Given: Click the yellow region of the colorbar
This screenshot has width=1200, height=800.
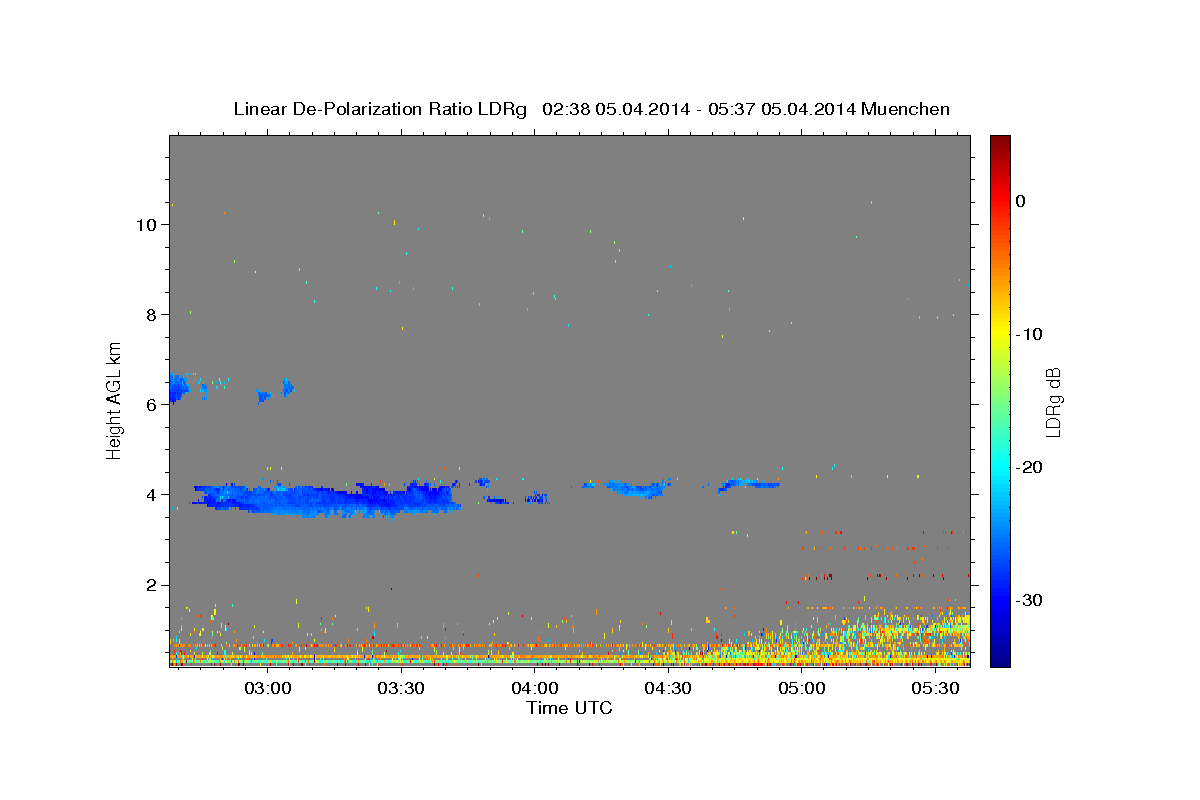Looking at the screenshot, I should (x=1000, y=330).
